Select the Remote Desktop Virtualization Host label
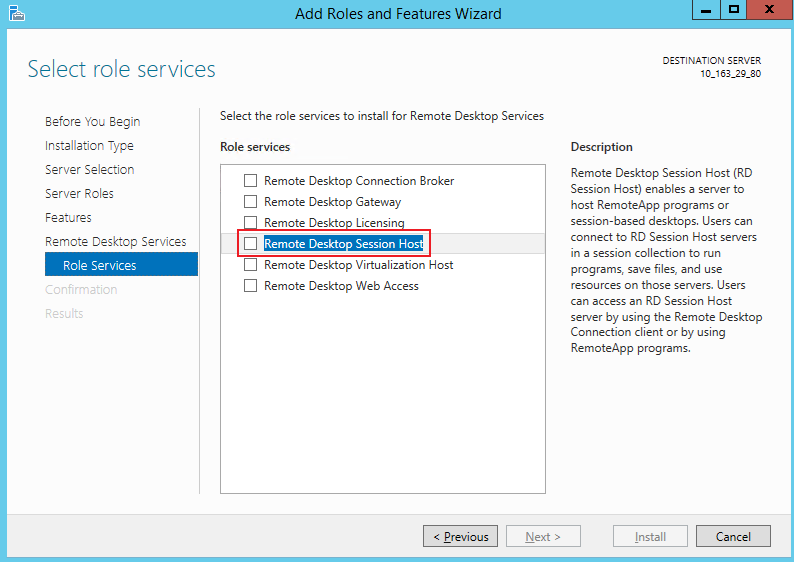The image size is (794, 562). coord(359,265)
